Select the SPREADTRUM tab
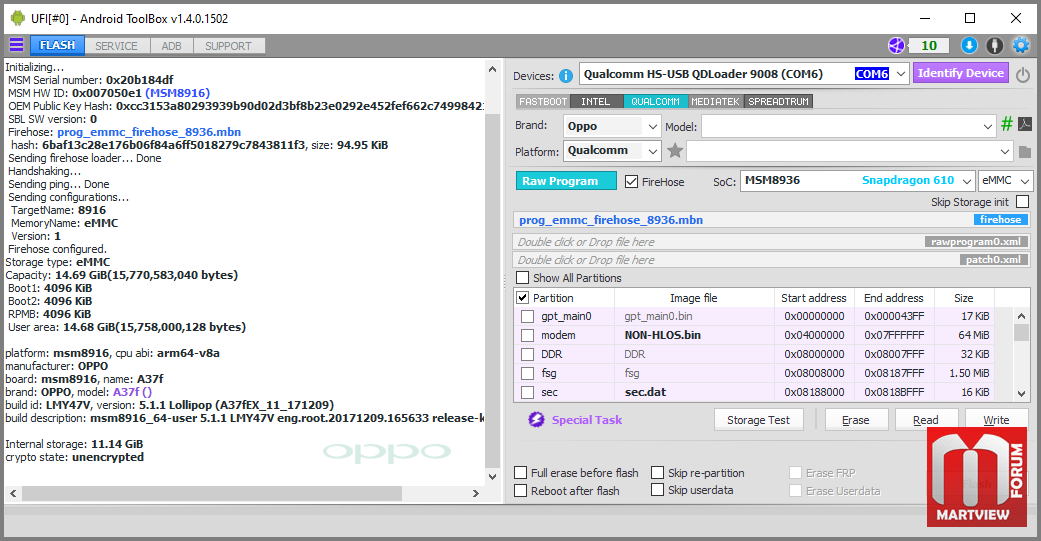 click(779, 102)
